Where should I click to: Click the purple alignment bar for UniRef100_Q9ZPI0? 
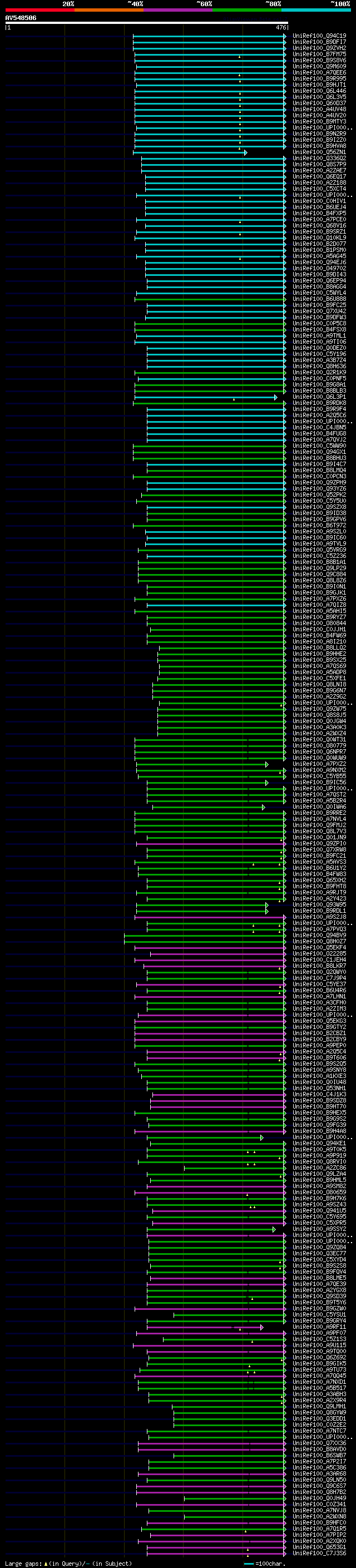tap(211, 844)
